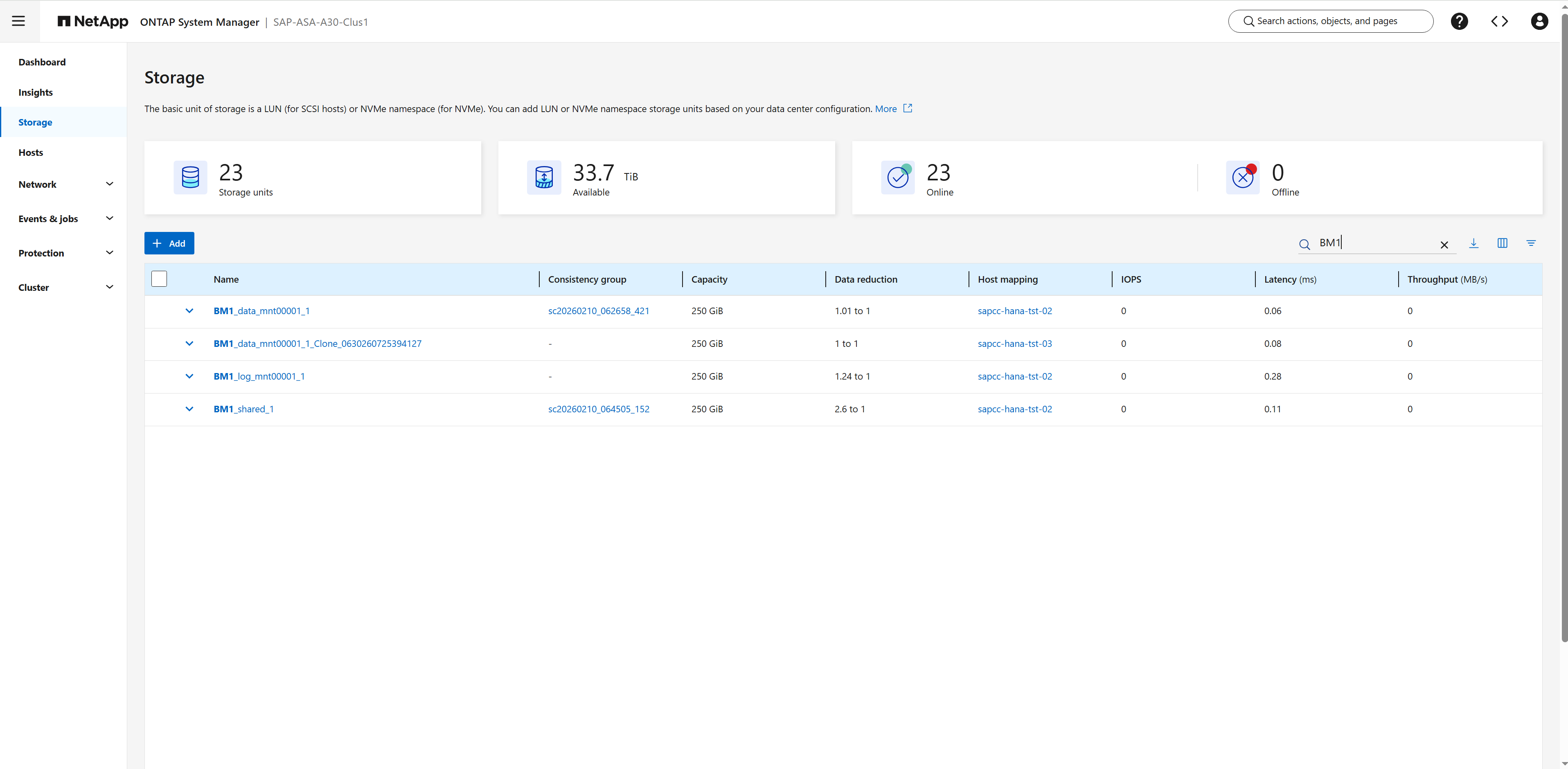Screen dimensions: 1568x769
Task: Open host sapcc-hana-tst-02 for BM1_shared_1
Action: click(1015, 409)
